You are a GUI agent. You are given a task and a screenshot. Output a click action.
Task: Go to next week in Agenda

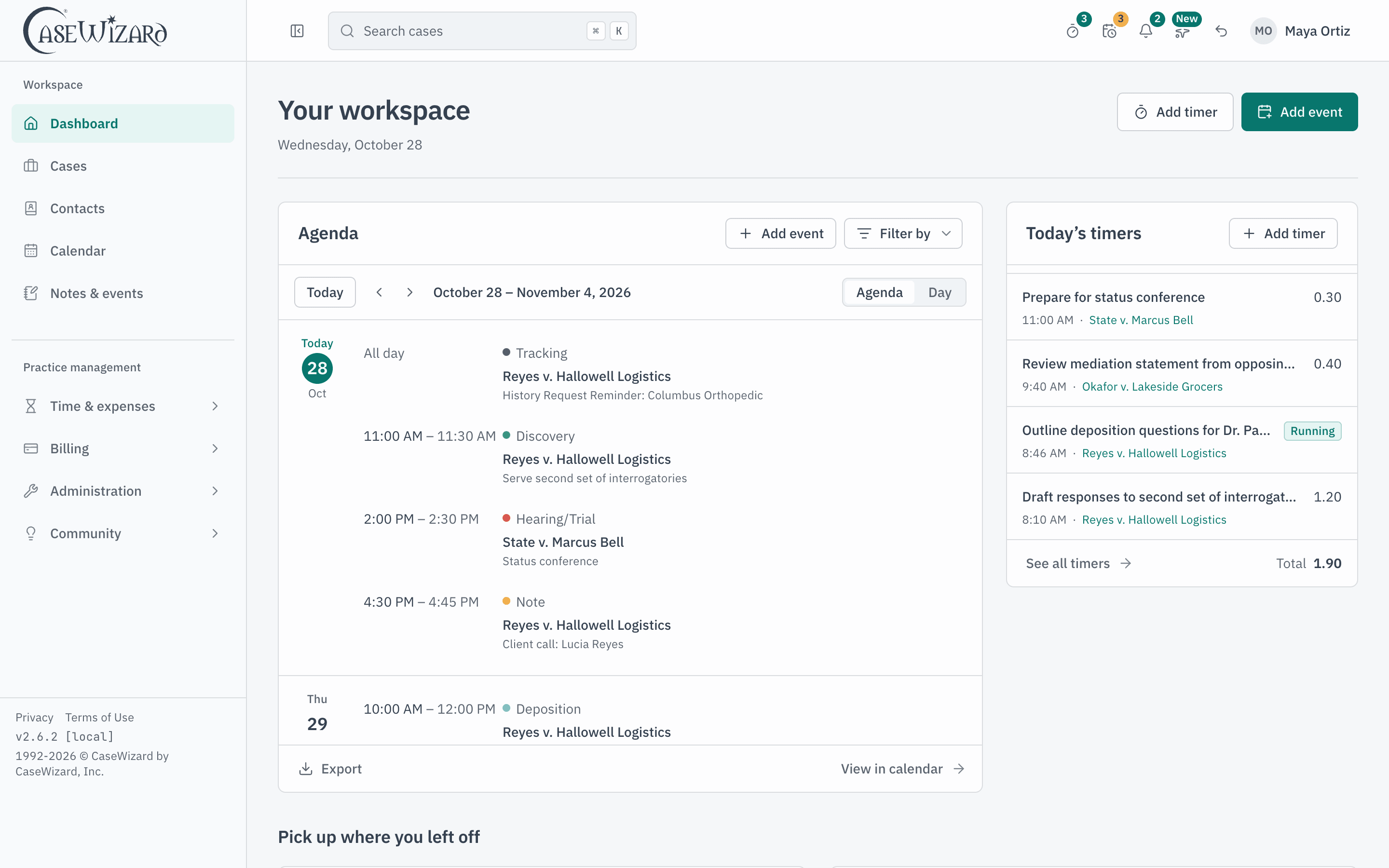pos(409,292)
